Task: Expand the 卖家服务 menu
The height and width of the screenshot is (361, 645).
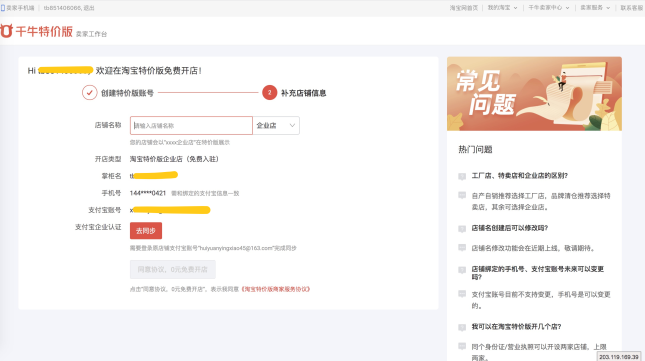Action: tap(595, 8)
